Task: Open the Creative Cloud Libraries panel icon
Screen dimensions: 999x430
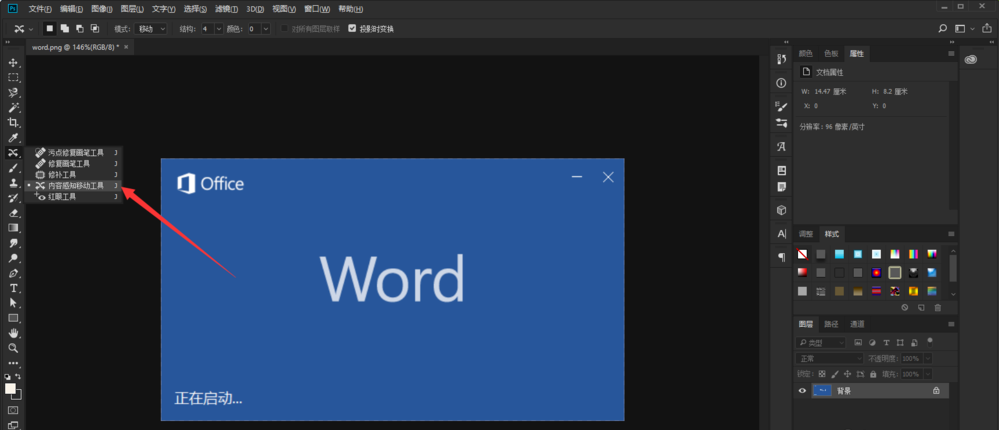Action: click(x=970, y=60)
